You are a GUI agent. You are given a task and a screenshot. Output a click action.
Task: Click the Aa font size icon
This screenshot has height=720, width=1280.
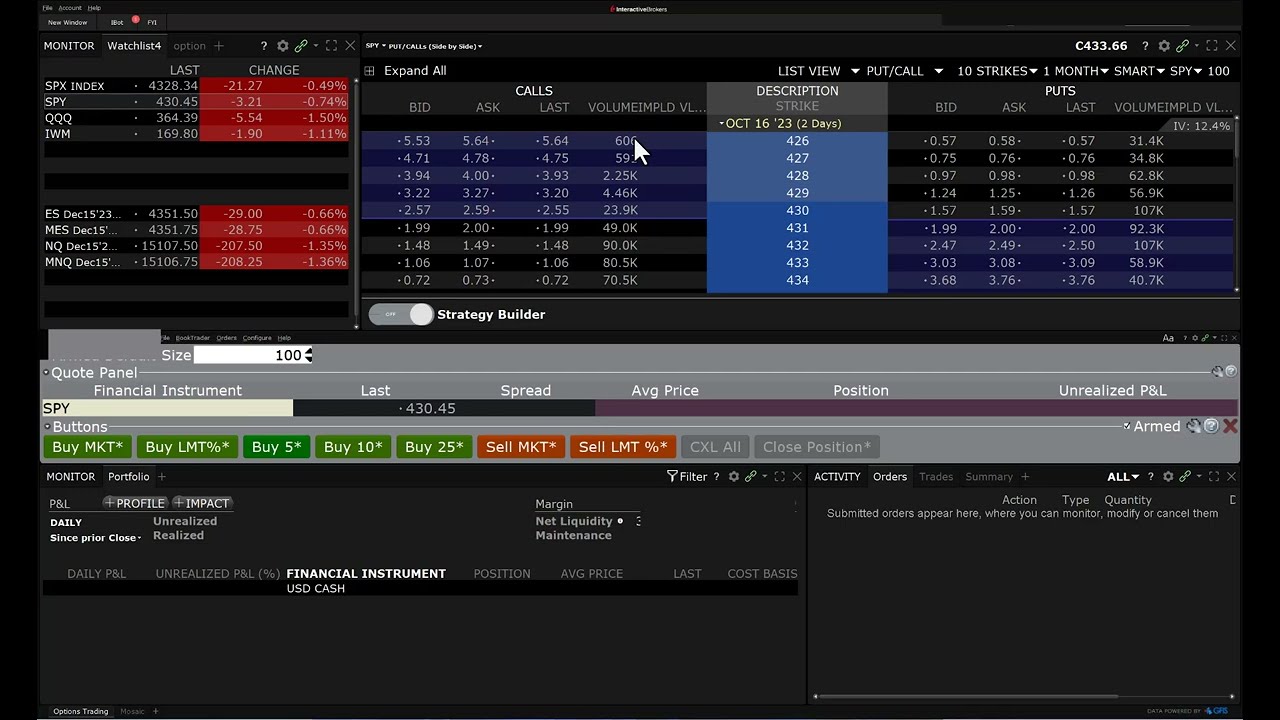1168,338
